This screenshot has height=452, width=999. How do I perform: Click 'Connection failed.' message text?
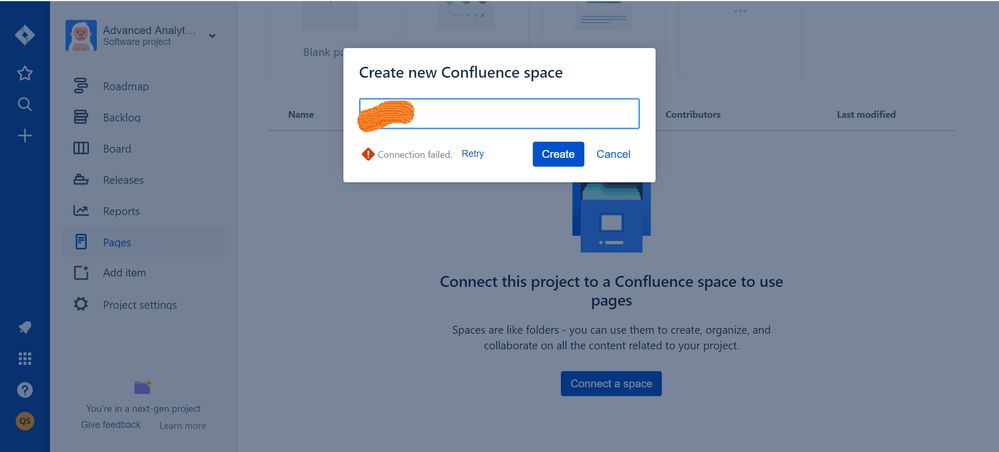(x=415, y=154)
